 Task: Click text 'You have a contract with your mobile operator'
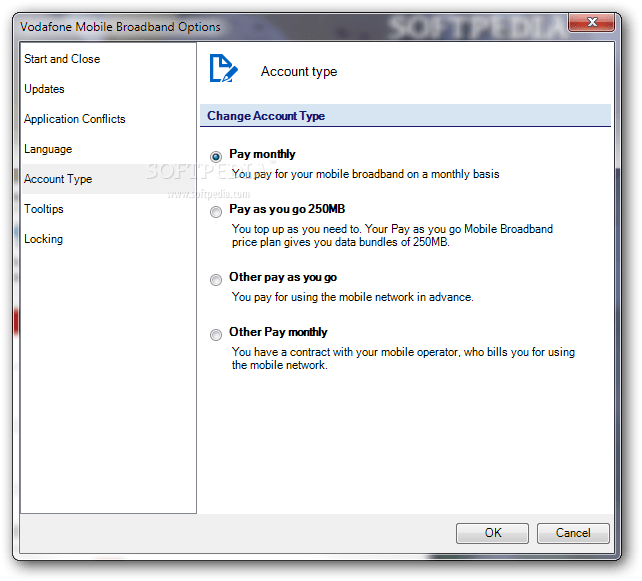pyautogui.click(x=345, y=352)
